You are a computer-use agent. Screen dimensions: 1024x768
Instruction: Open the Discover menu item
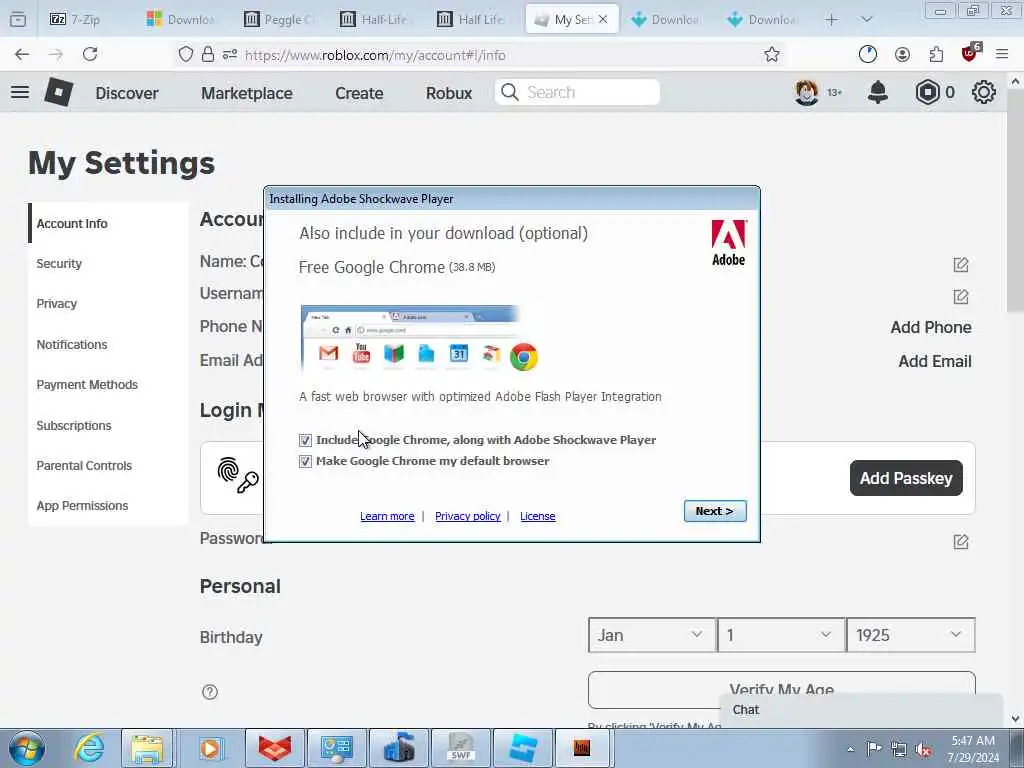(x=127, y=93)
